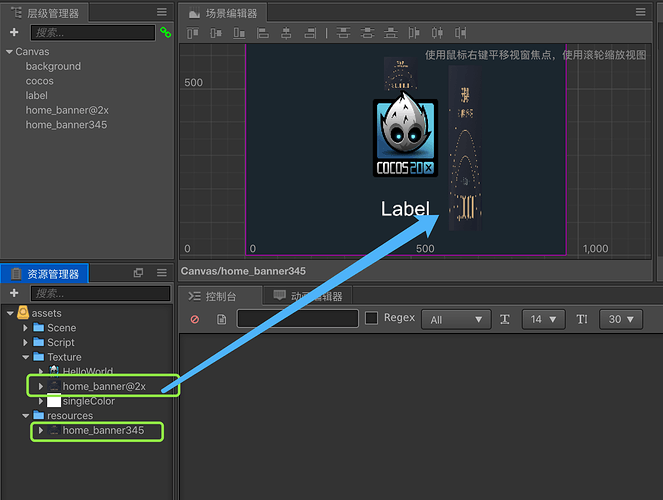Switch to the 资源管理器 tab

[45, 274]
